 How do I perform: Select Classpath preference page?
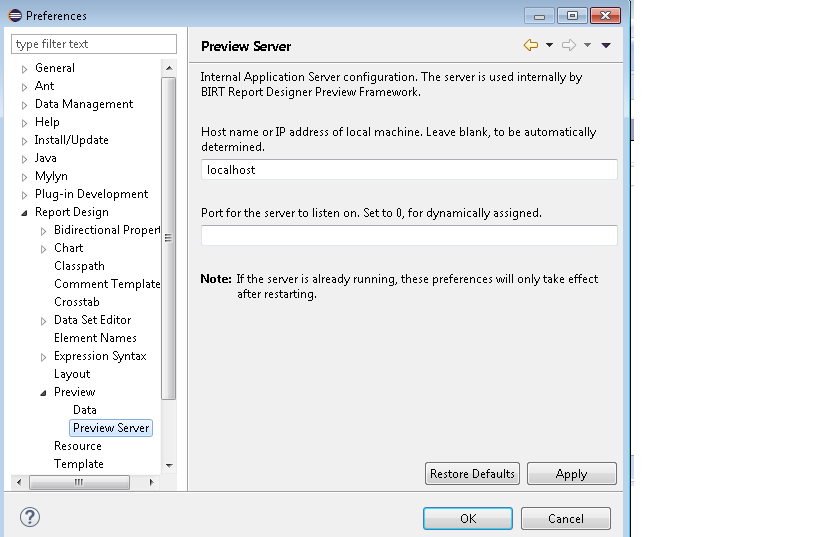(79, 266)
